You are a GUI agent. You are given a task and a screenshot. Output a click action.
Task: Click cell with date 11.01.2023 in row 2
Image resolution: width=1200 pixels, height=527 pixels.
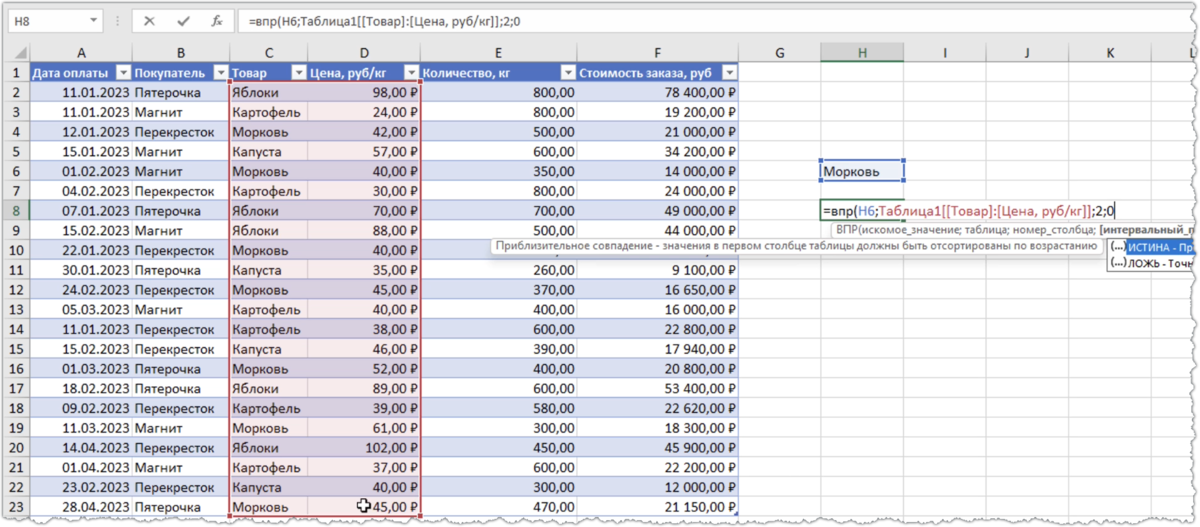(80, 92)
